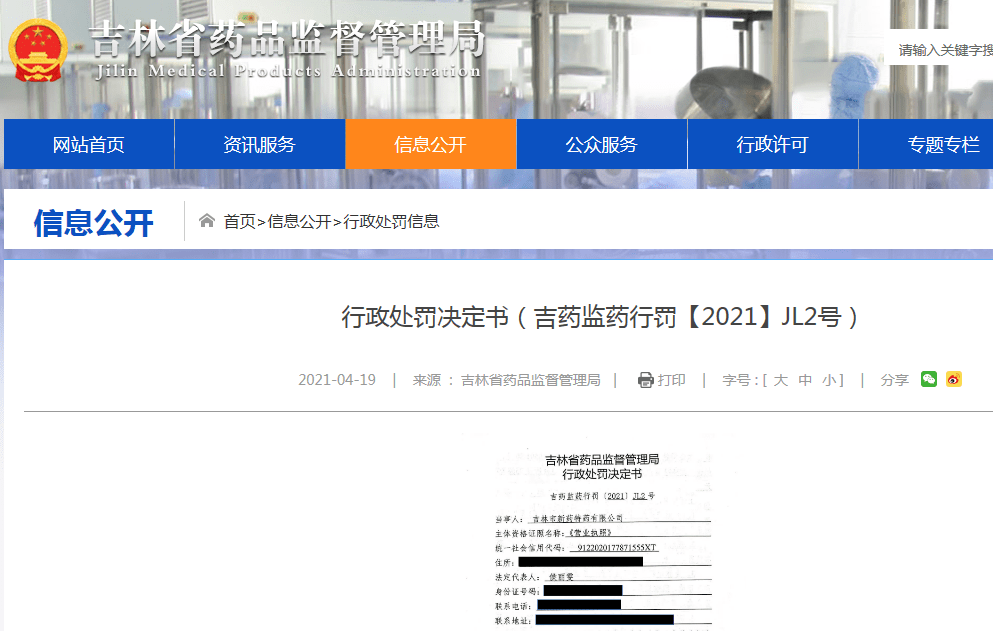Select 大 to enlarge the font size
993x631 pixels.
[x=783, y=380]
